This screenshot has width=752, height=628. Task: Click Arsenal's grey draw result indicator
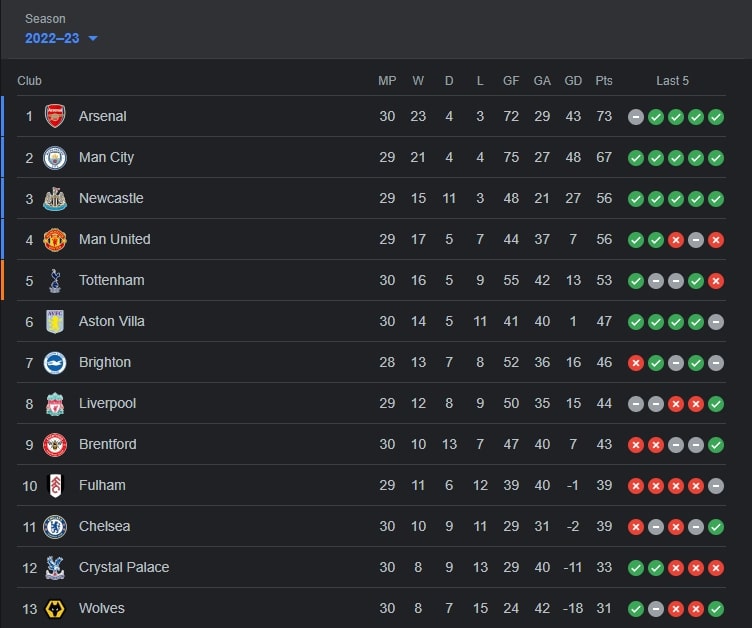point(636,117)
